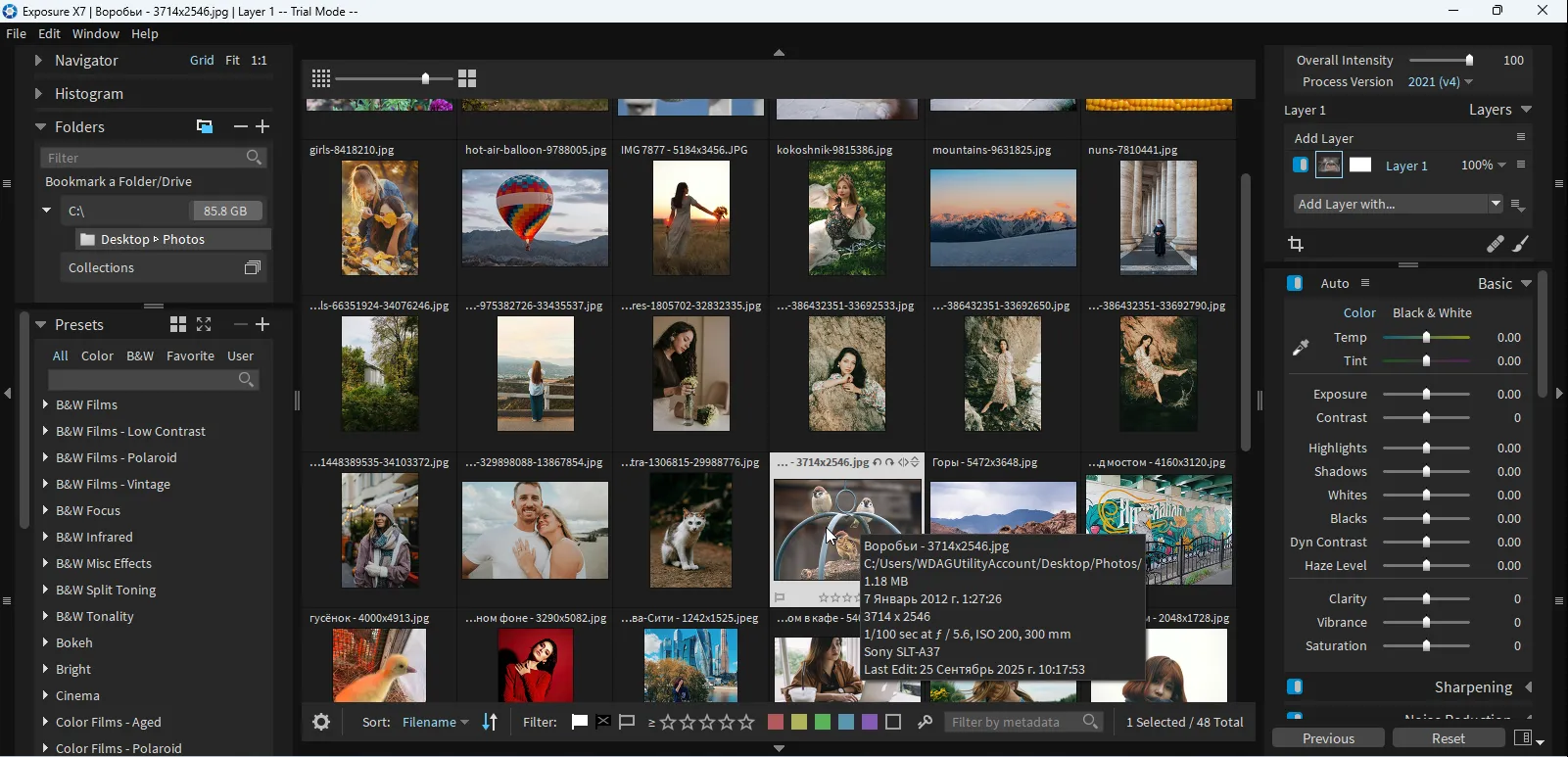Click Add Layer label
Viewport: 1568px width, 757px height.
coord(1324,138)
